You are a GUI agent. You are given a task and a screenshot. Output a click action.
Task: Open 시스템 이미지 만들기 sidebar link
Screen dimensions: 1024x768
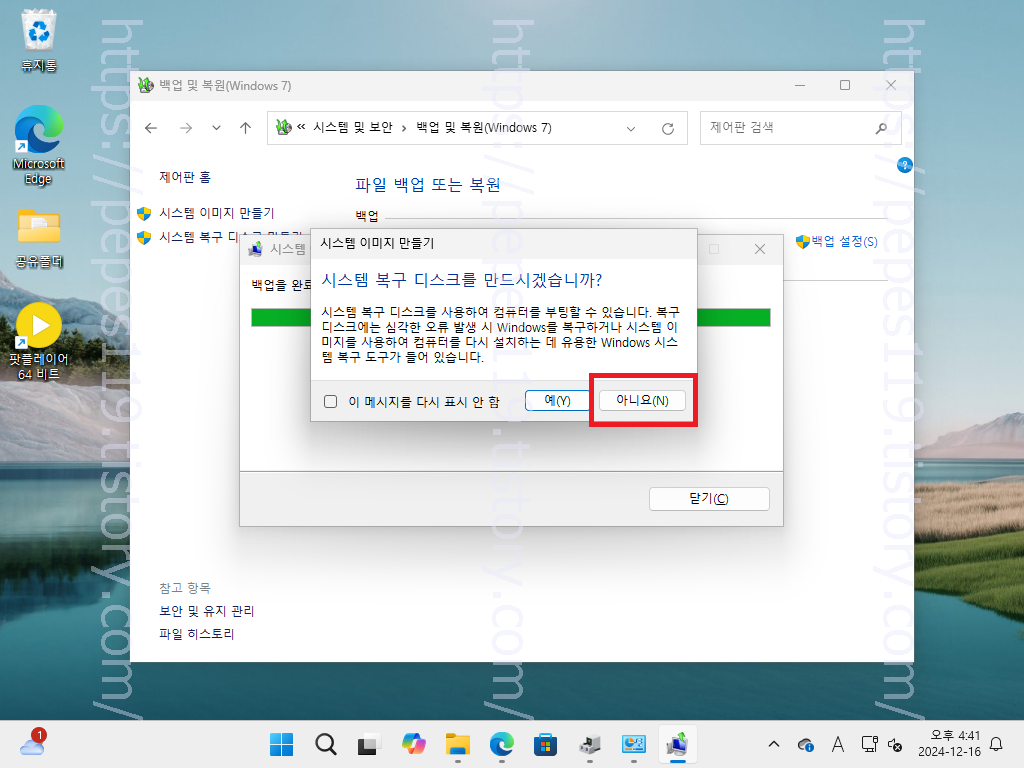click(217, 213)
